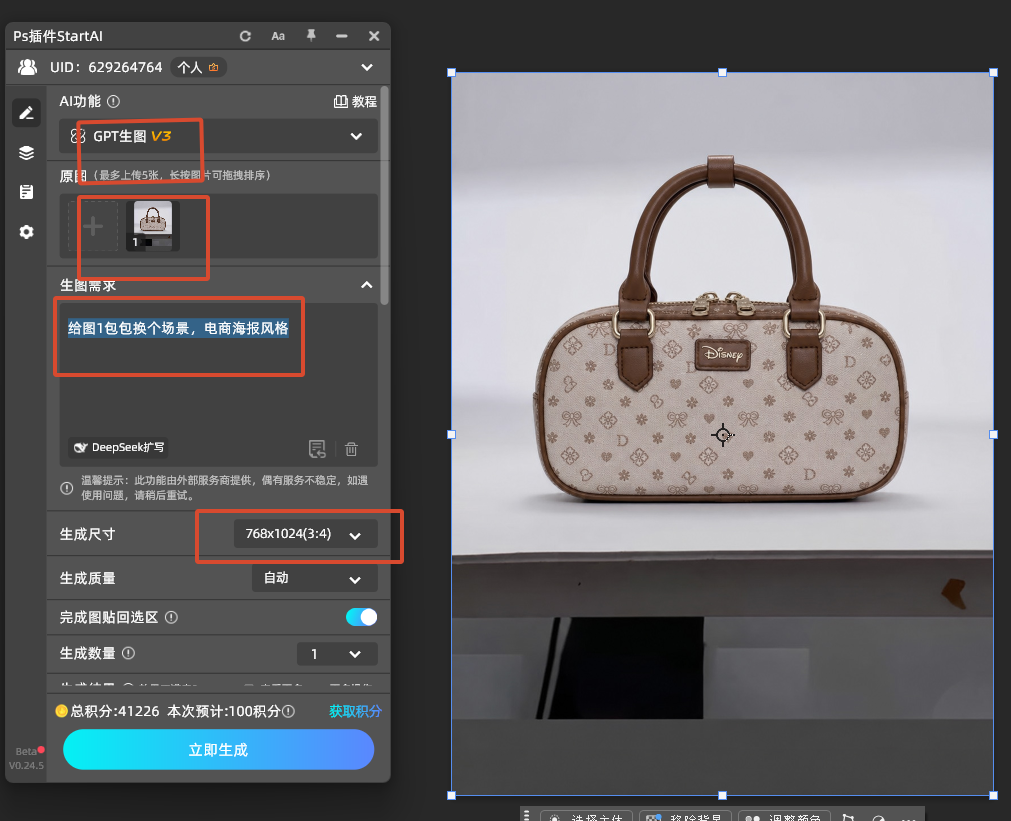
Task: Click the DeepSeek扩写 button
Action: (x=119, y=448)
